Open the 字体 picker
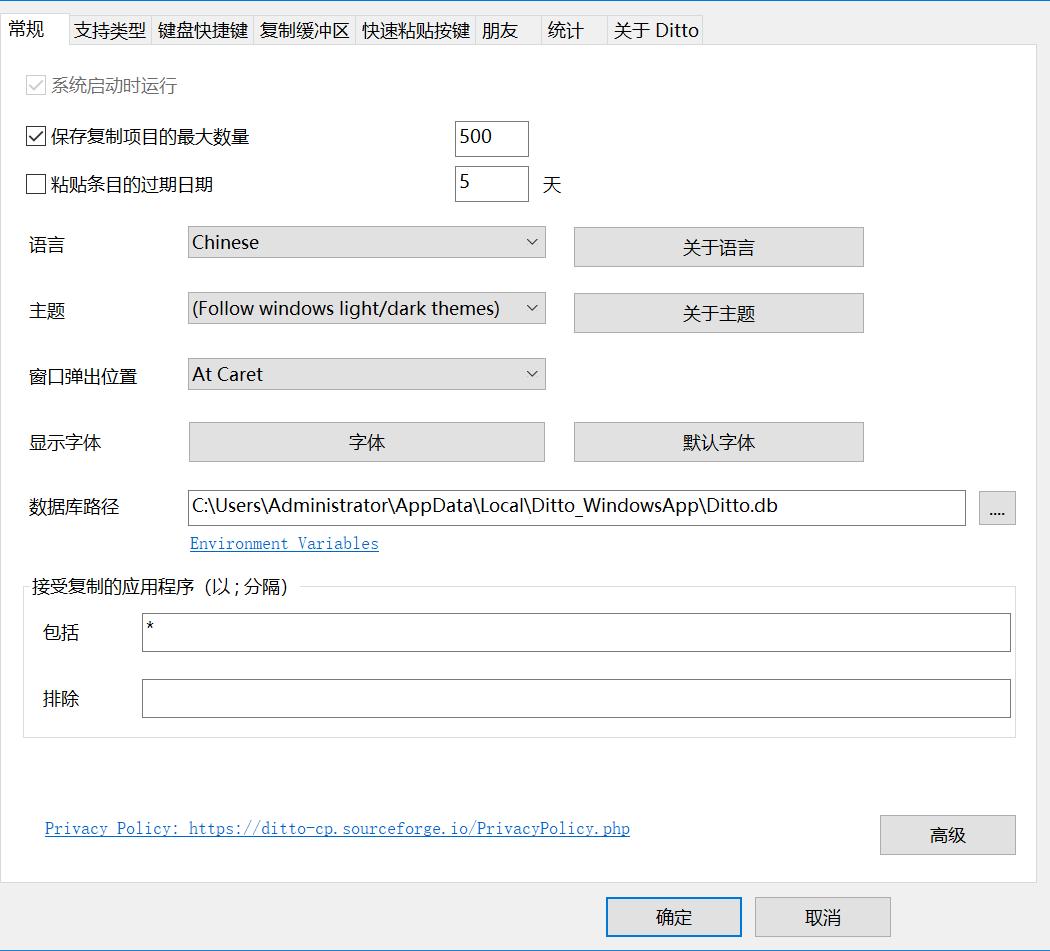 366,441
